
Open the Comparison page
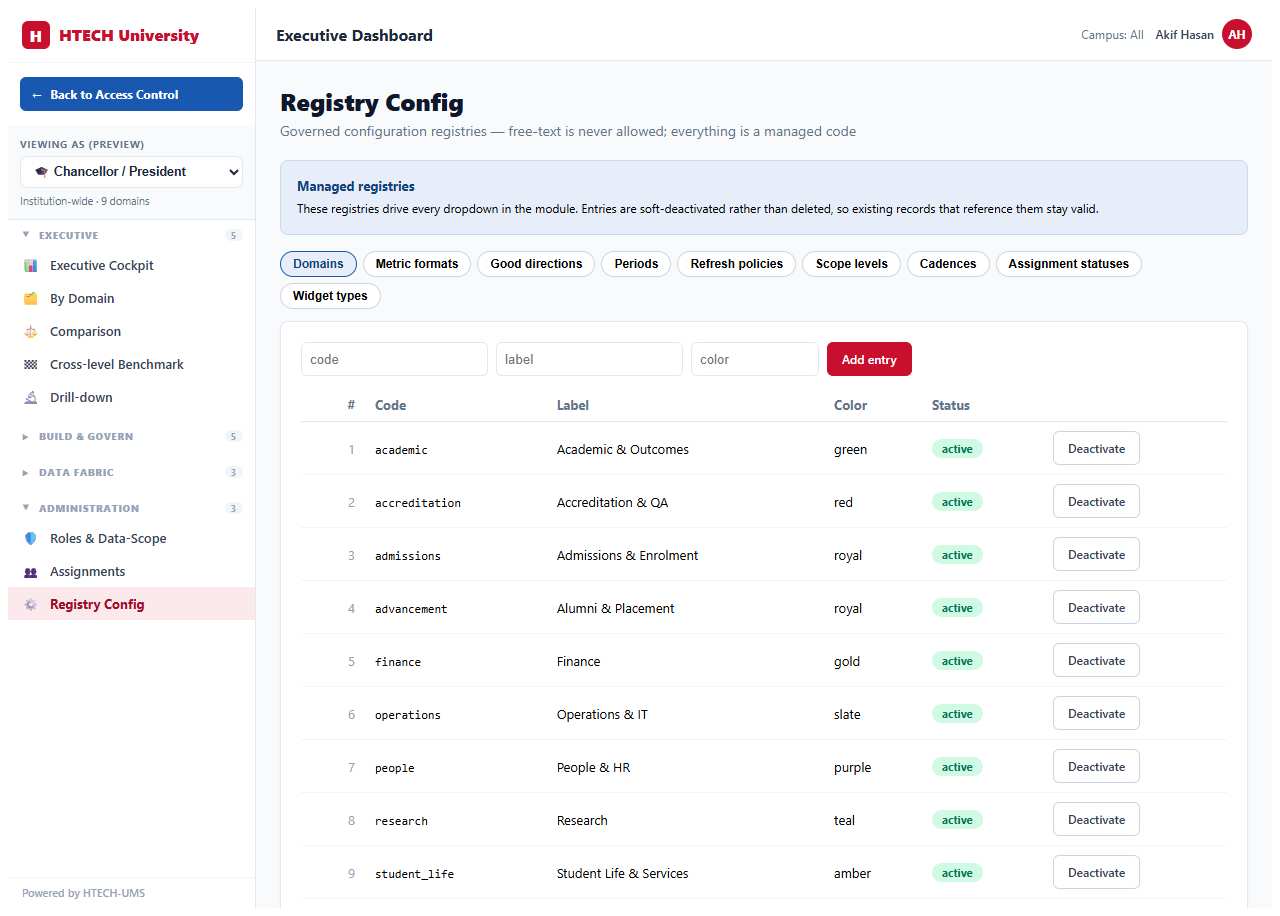(x=131, y=332)
